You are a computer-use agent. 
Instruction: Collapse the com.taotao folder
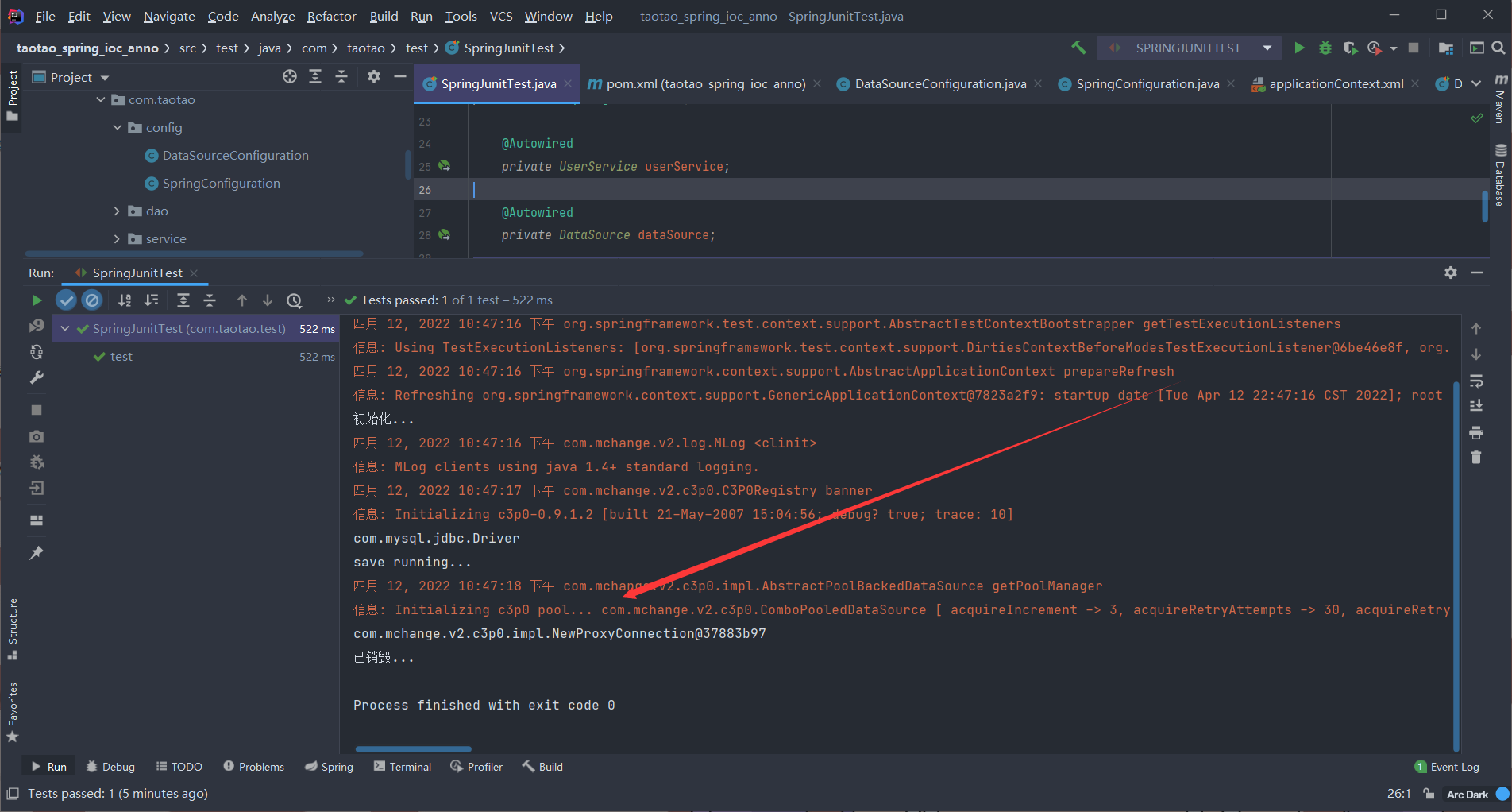click(x=101, y=100)
